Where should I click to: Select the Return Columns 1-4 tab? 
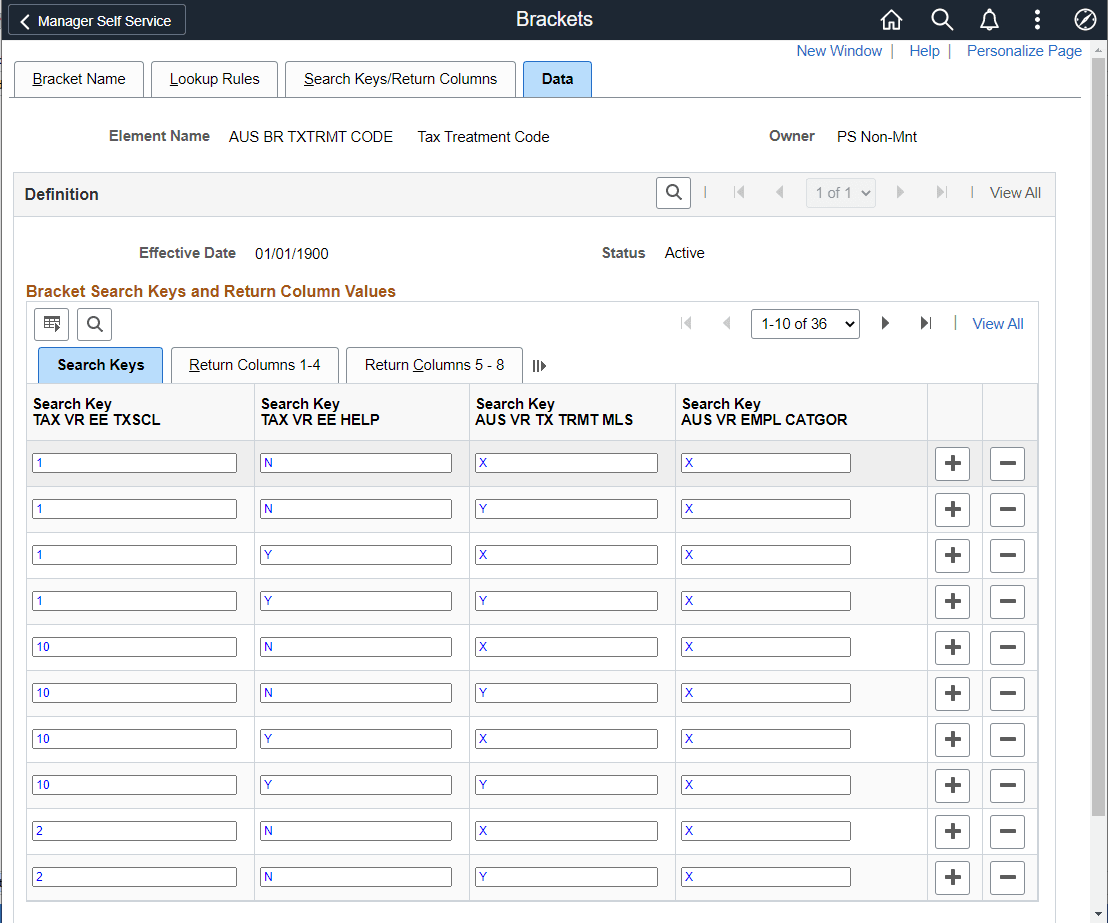(x=254, y=365)
